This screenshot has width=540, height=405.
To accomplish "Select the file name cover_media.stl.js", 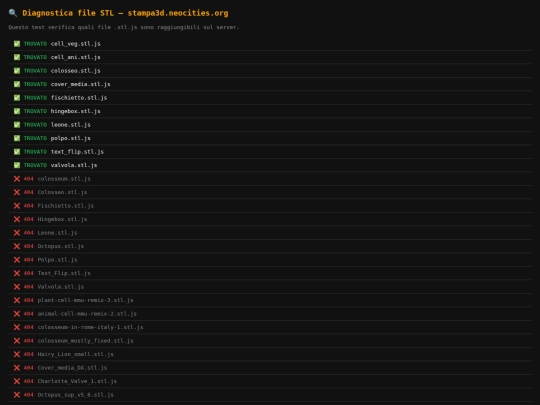I will tap(81, 84).
